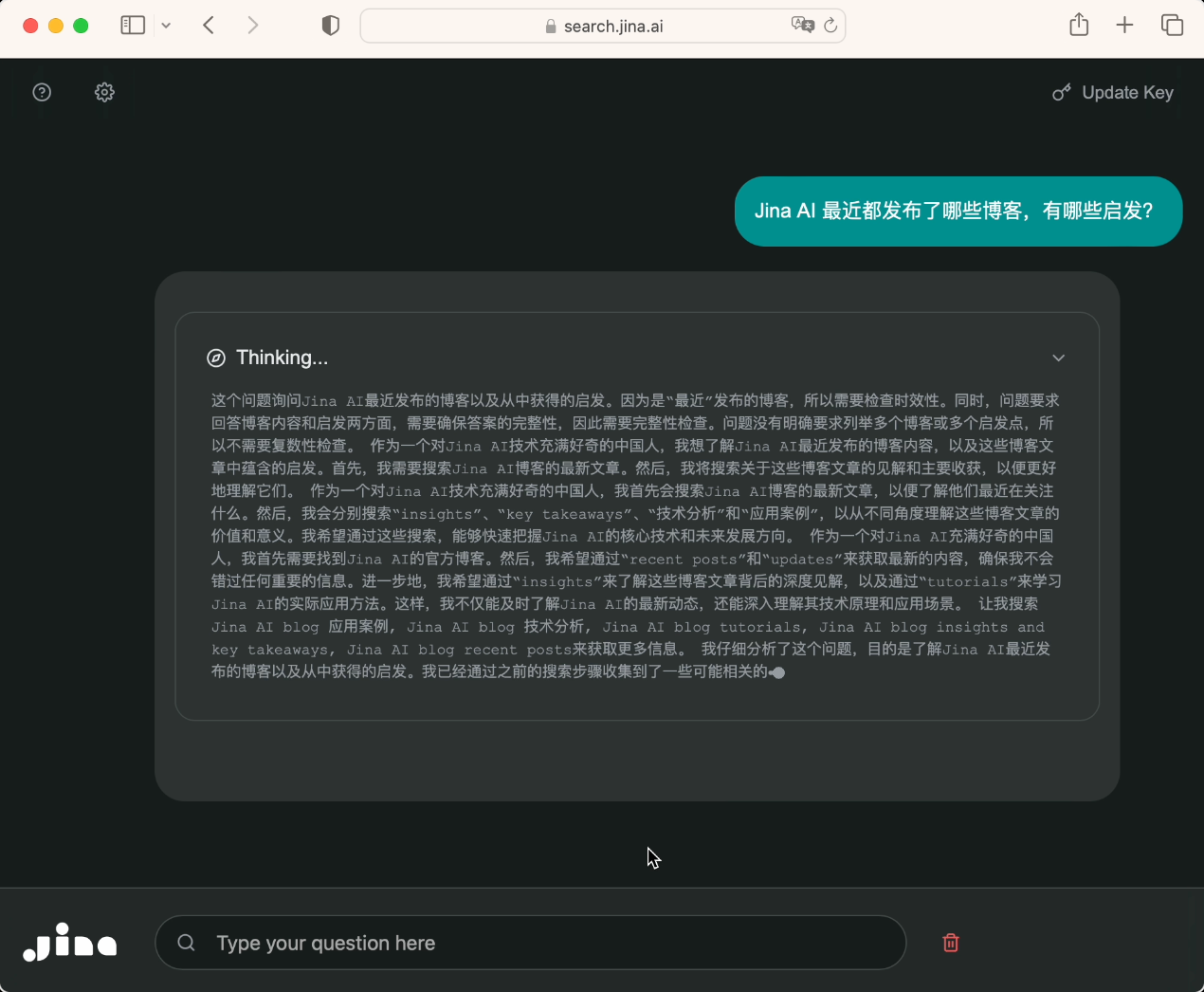
Task: Open the sidebar options chevron next to sidebar button
Action: pos(166,25)
